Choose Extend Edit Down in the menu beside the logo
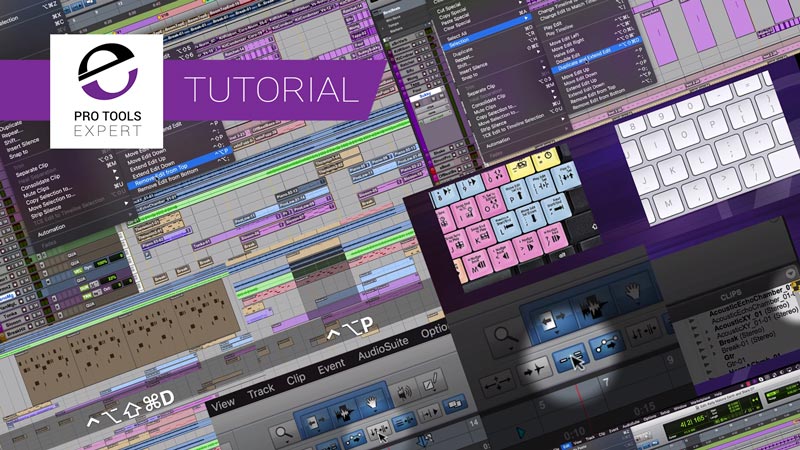Viewport: 800px width, 450px height. [152, 168]
